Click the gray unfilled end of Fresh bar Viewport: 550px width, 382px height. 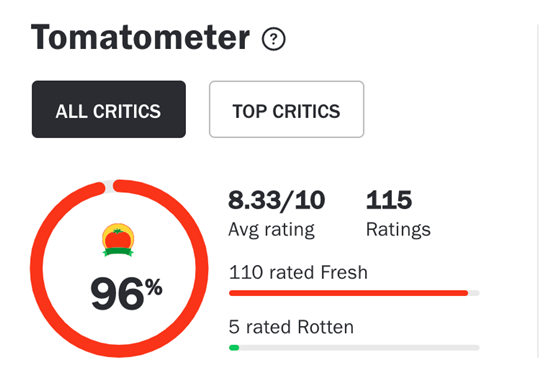point(474,293)
